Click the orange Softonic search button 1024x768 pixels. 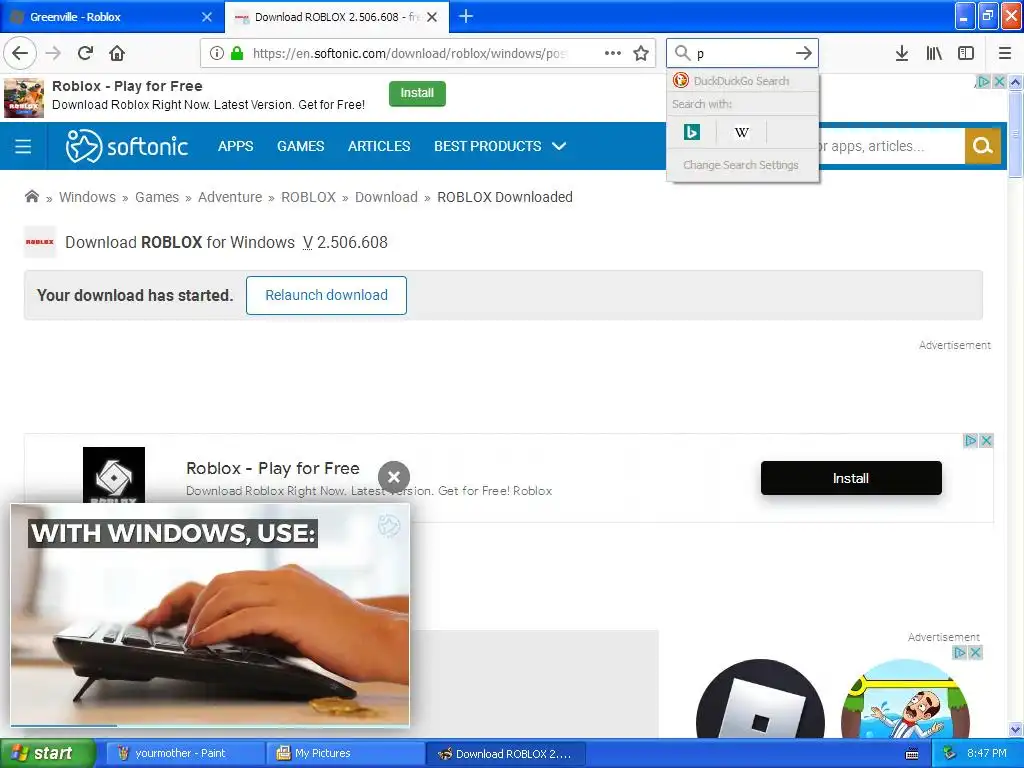[x=983, y=146]
